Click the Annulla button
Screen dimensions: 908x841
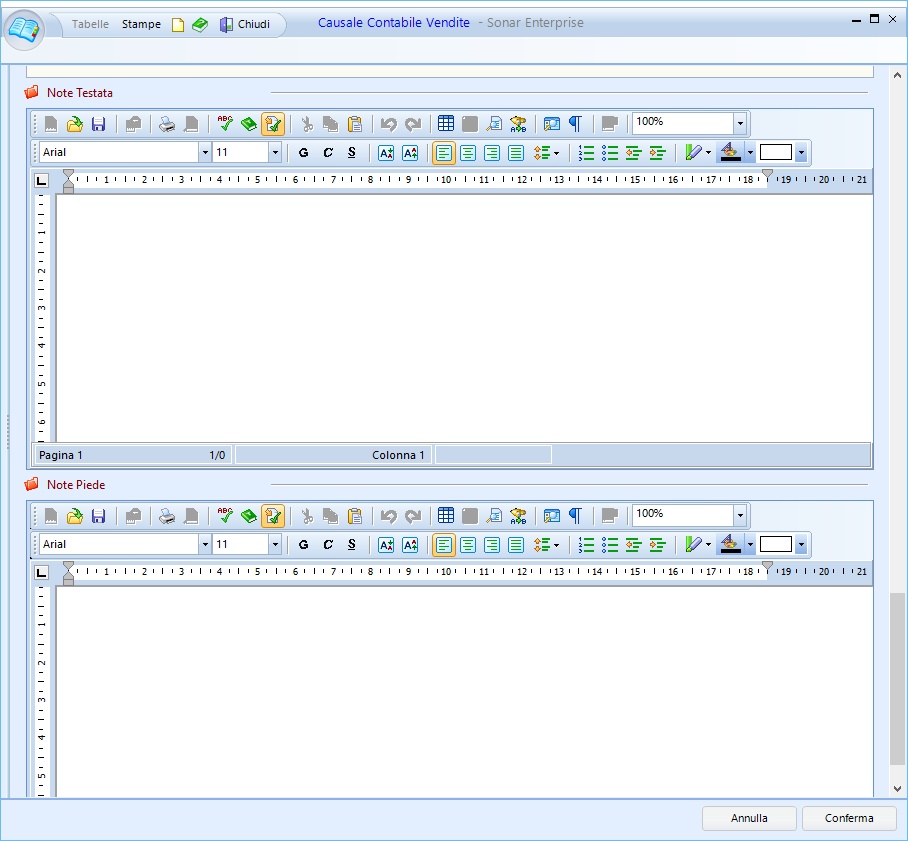point(749,818)
